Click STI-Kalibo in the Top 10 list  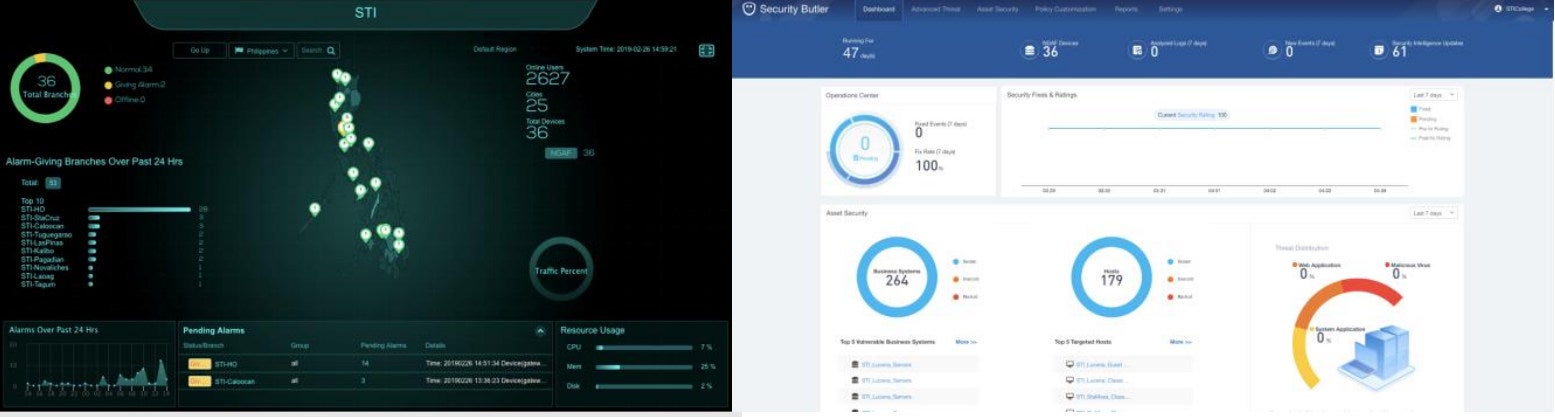38,251
